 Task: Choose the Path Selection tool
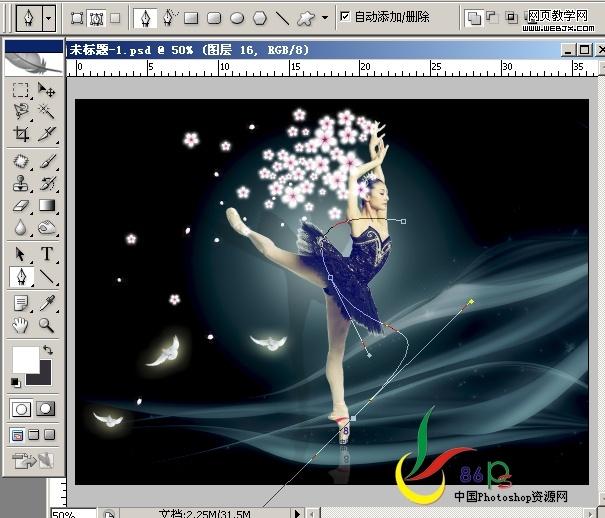point(21,255)
